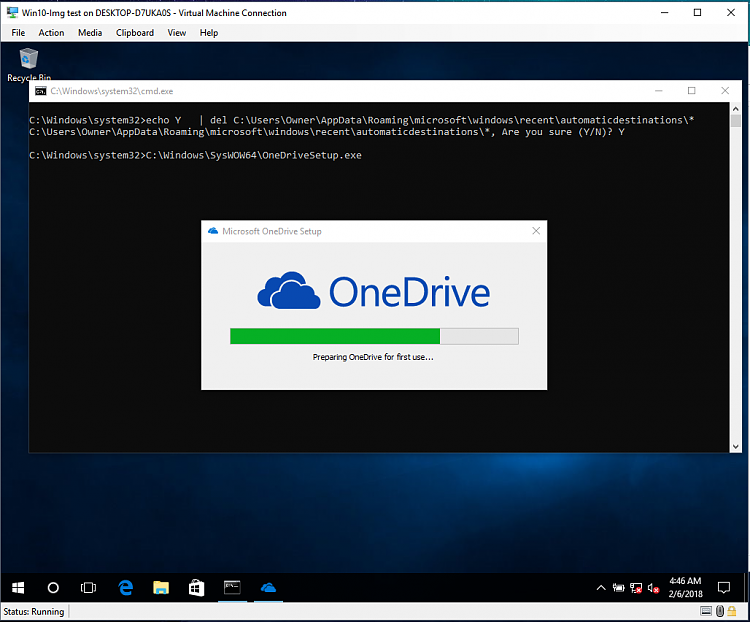
Task: Click the cmd window scroll-up arrow
Action: pyautogui.click(x=736, y=109)
